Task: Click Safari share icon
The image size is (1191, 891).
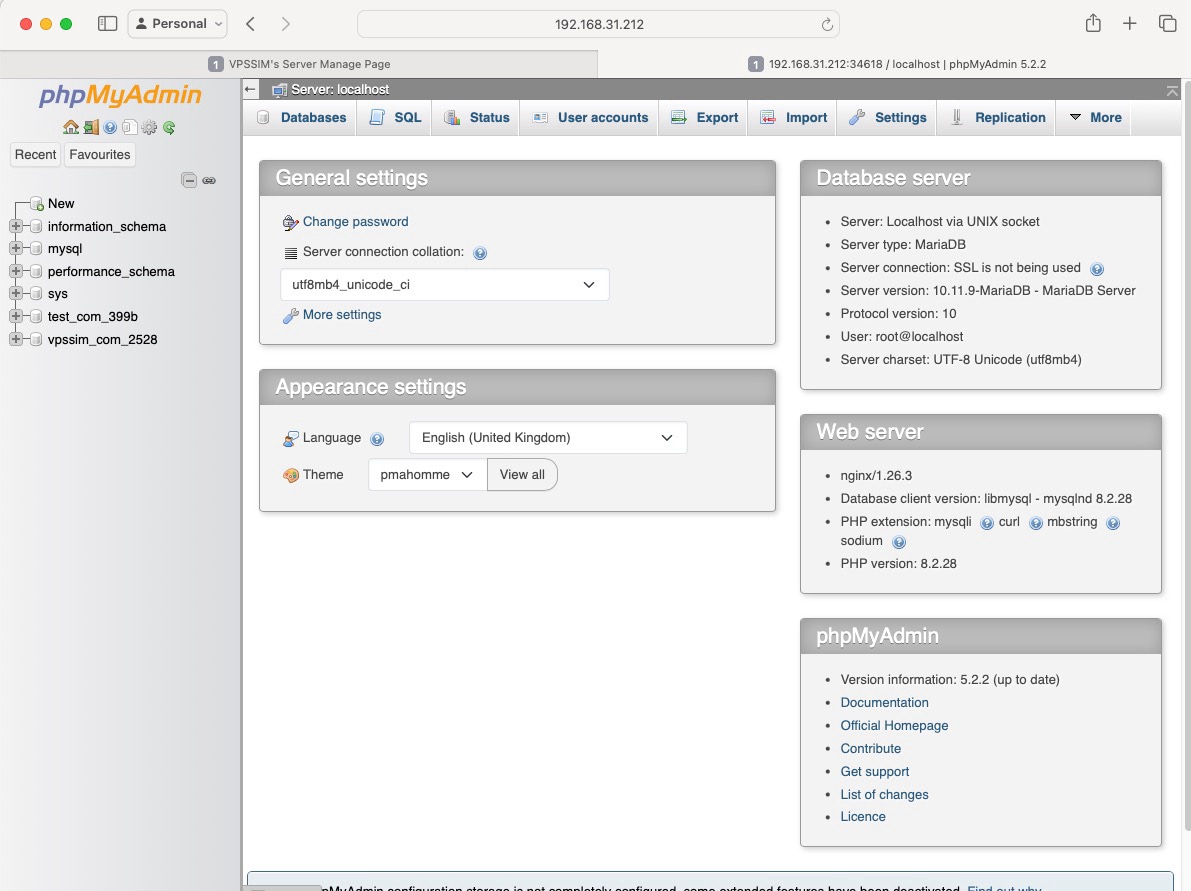Action: [x=1093, y=23]
